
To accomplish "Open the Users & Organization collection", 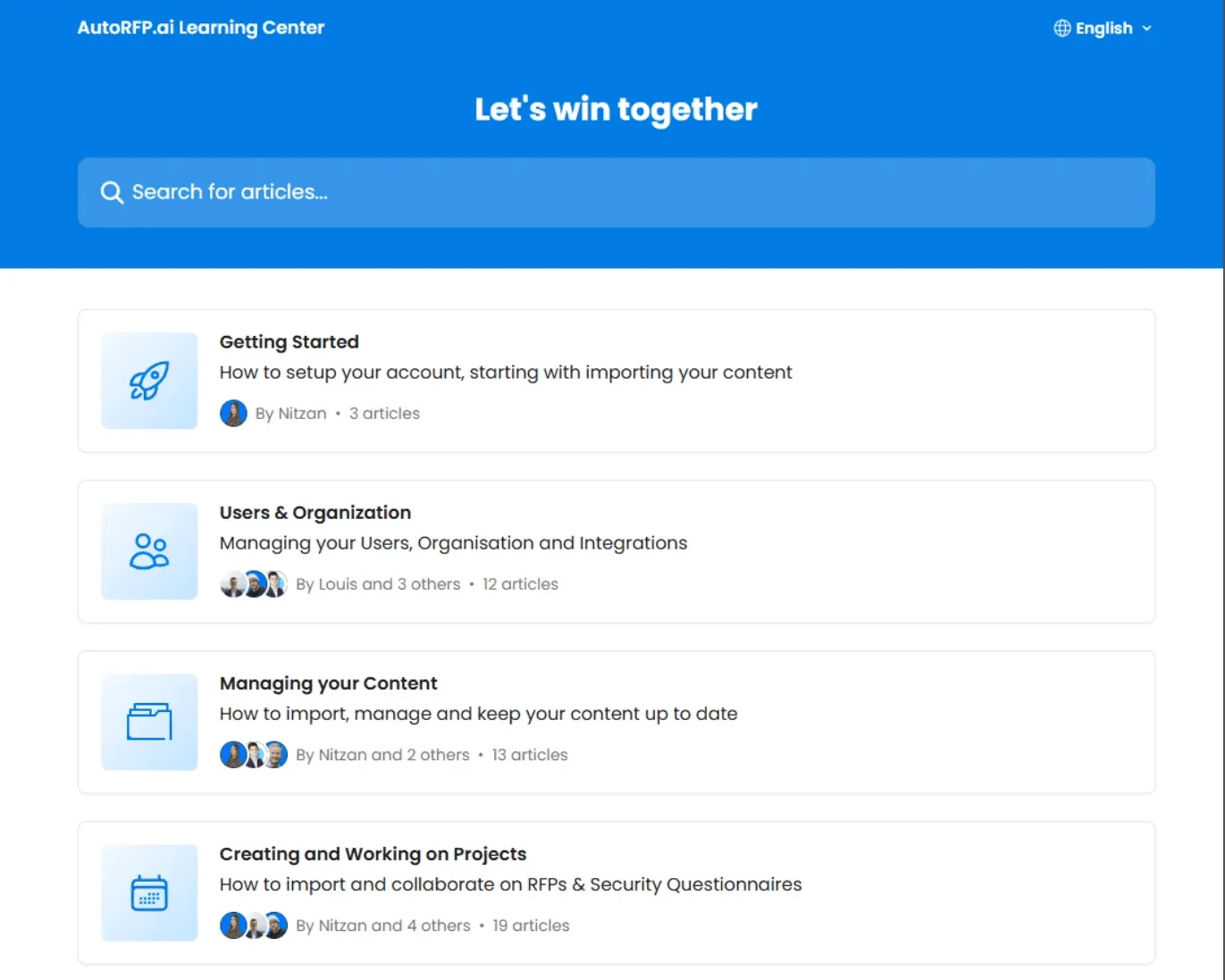I will pyautogui.click(x=617, y=551).
